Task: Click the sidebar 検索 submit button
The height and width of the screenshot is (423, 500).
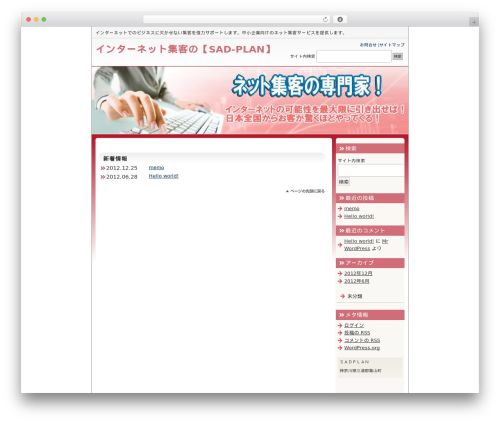Action: (344, 182)
